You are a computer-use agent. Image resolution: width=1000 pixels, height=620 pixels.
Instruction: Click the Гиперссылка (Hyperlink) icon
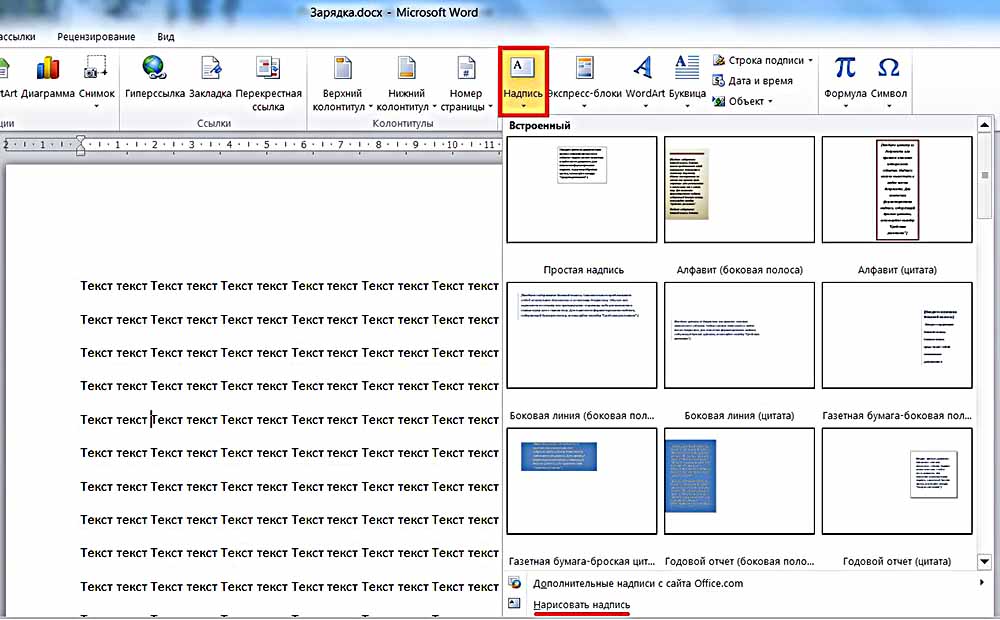coord(153,68)
